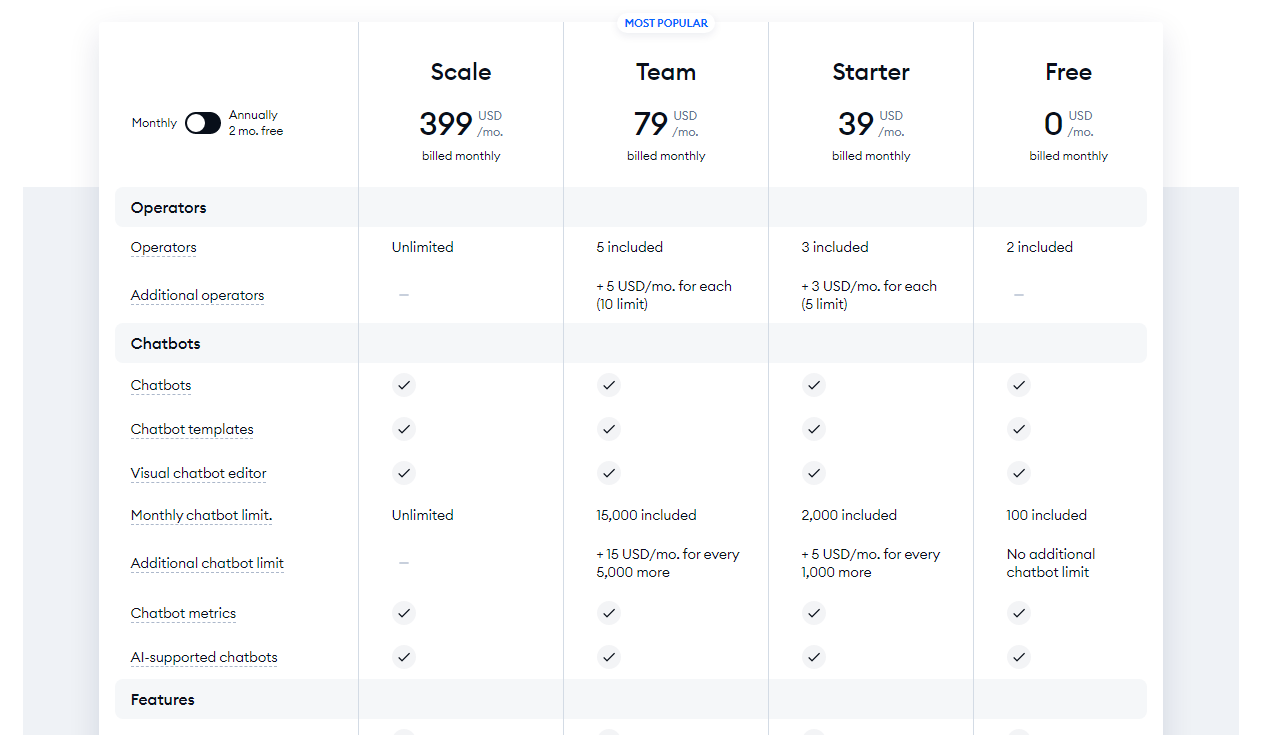Click the Annually 2 mo. free label

[x=256, y=123]
